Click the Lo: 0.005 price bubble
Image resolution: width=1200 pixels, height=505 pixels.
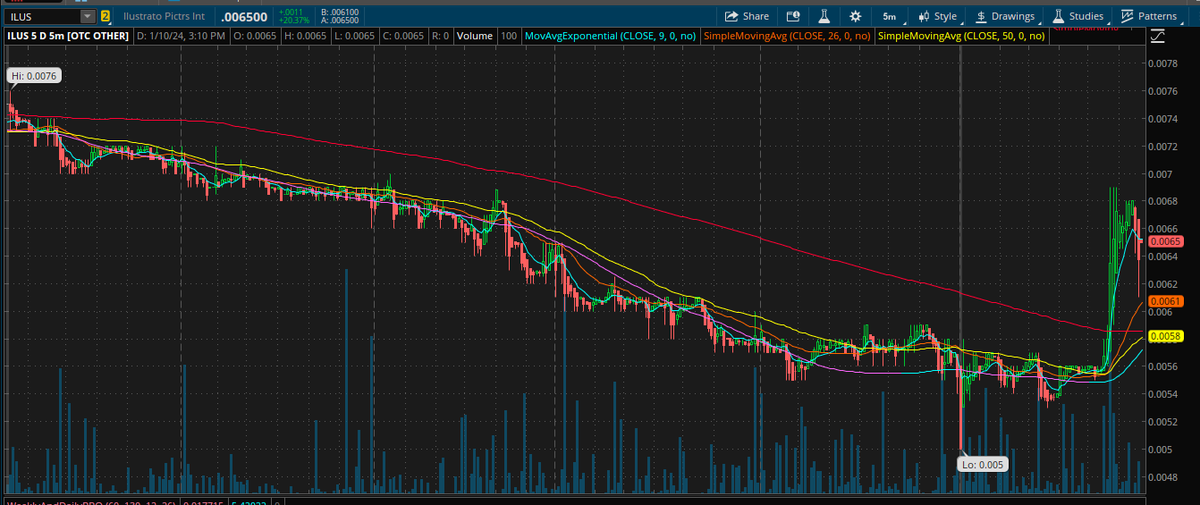pos(982,465)
